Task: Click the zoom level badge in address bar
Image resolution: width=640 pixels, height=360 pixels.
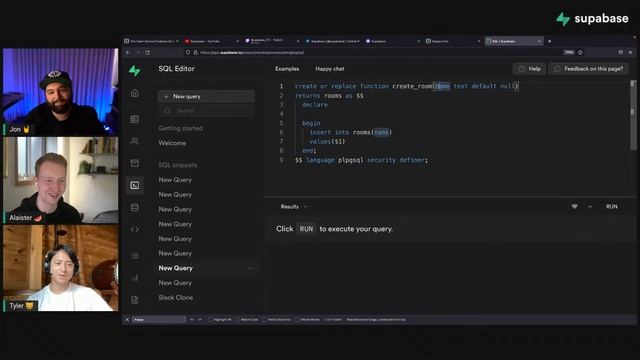Action: [569, 52]
